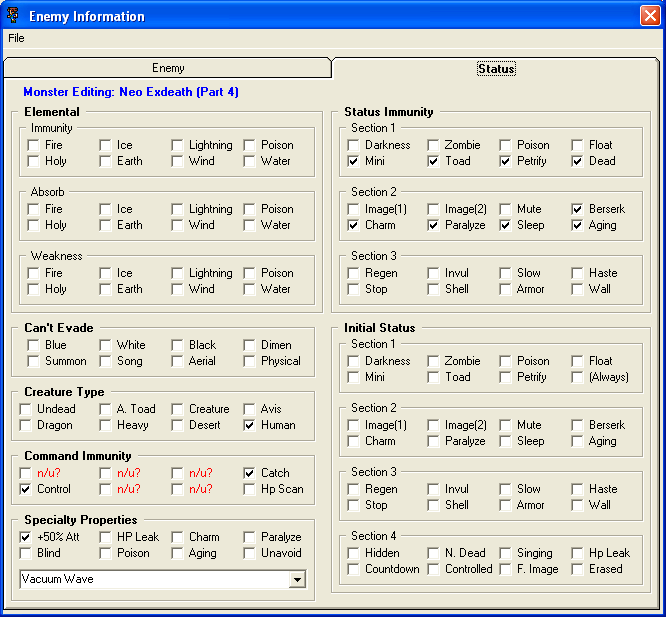This screenshot has width=666, height=617.
Task: Check Haste in Status Immunity Section 3
Action: (577, 273)
